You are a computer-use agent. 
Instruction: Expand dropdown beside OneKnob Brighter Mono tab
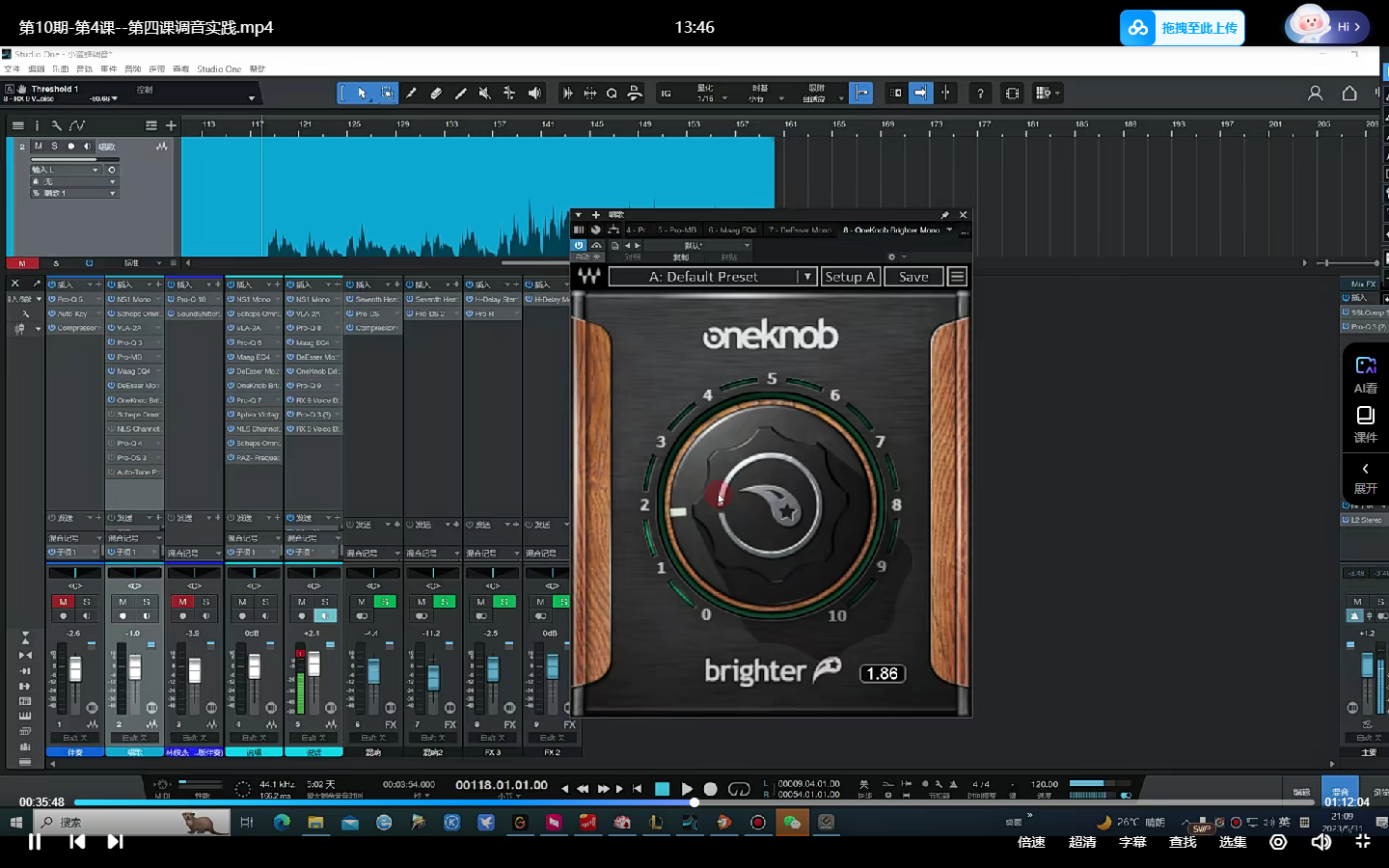(949, 231)
